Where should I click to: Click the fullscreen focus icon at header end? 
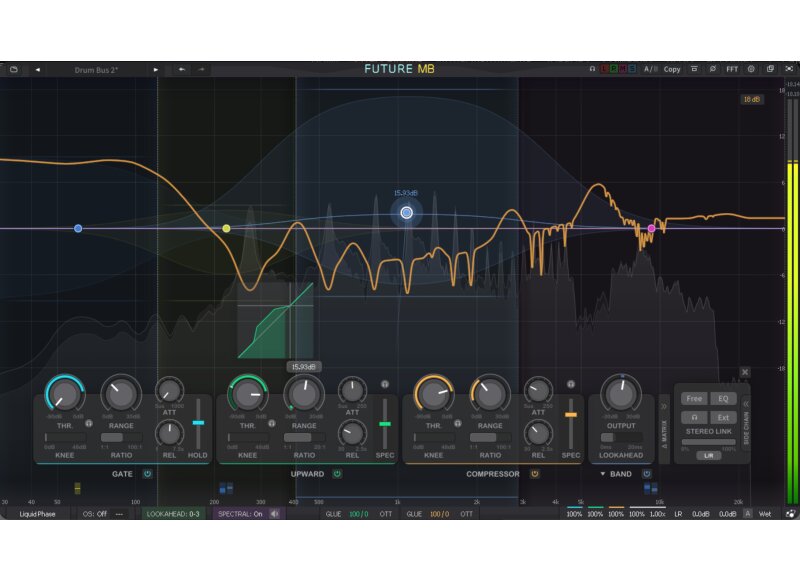(789, 69)
